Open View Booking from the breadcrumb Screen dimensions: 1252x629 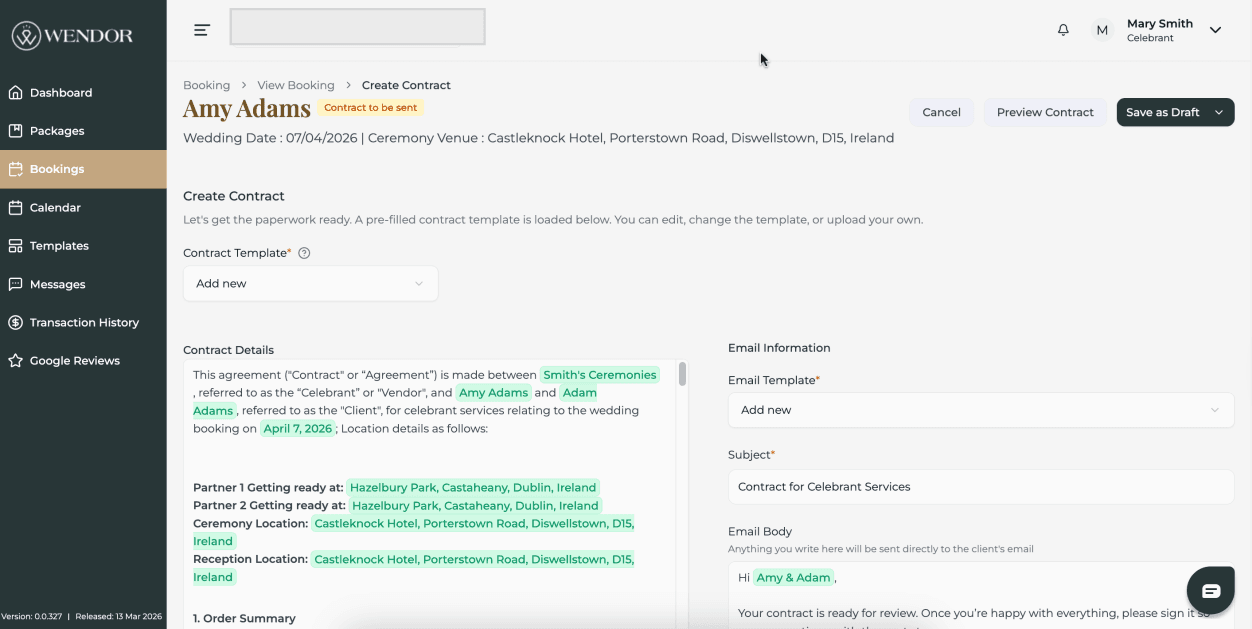[x=296, y=85]
